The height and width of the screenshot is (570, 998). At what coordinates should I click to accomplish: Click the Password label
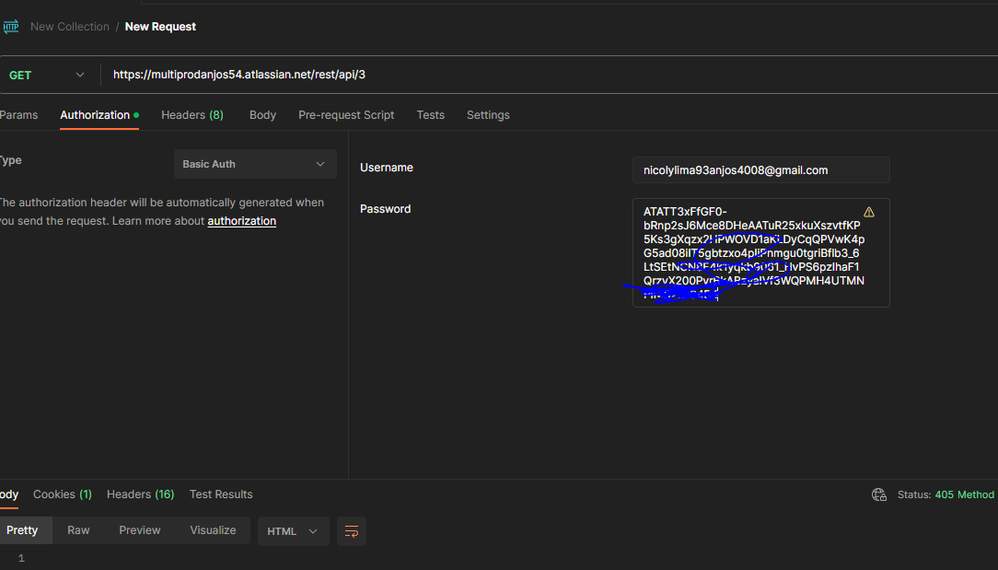tap(385, 209)
